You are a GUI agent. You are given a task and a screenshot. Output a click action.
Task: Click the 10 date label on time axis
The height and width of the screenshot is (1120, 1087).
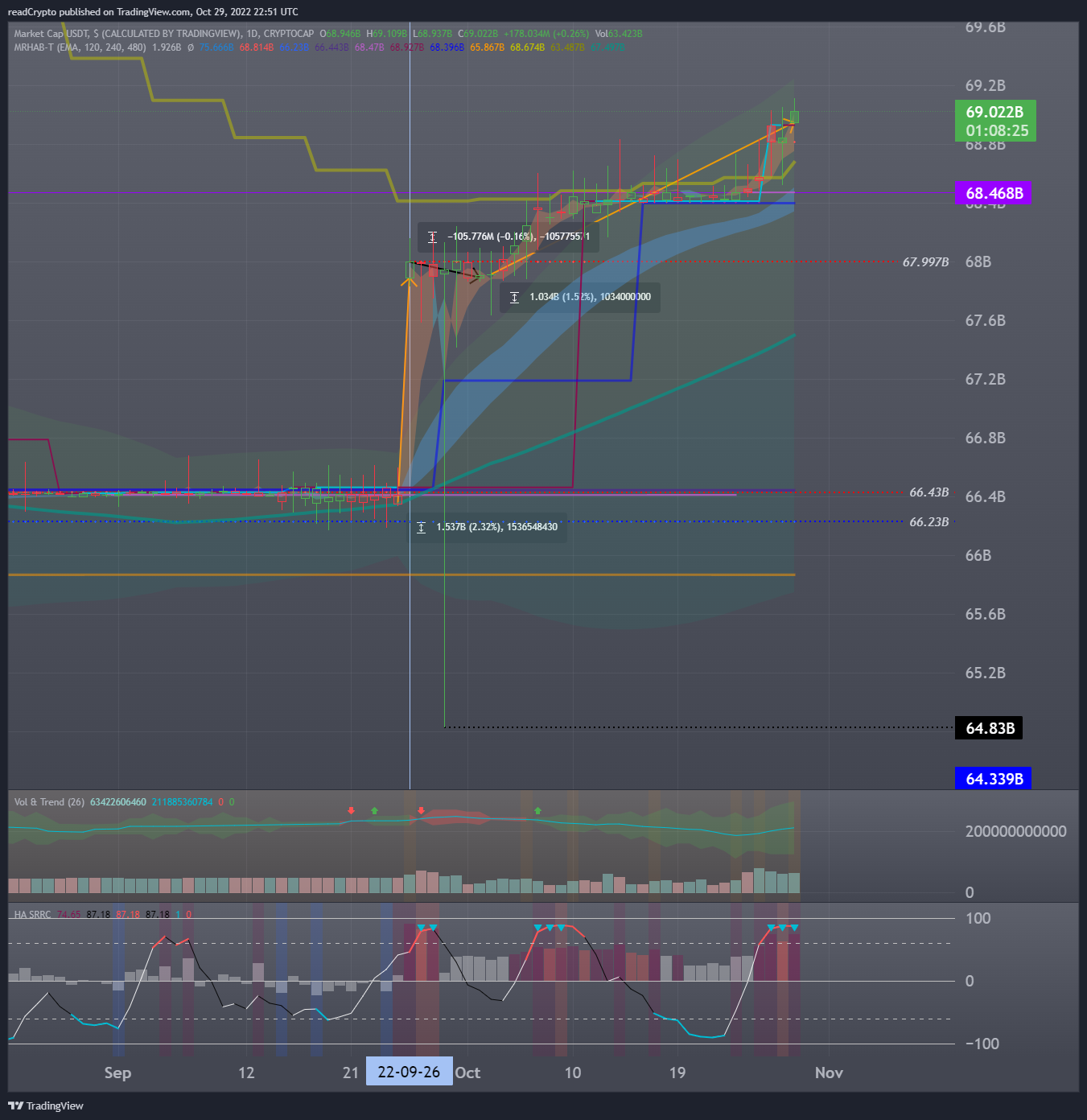(573, 1073)
